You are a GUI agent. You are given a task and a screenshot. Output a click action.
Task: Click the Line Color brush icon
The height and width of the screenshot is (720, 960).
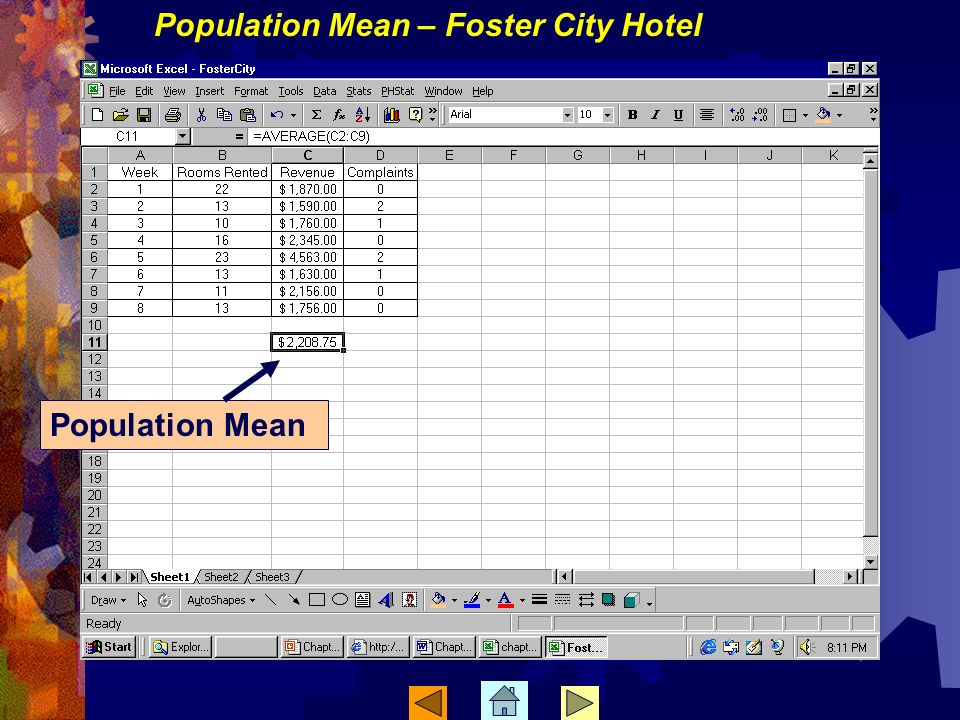471,600
